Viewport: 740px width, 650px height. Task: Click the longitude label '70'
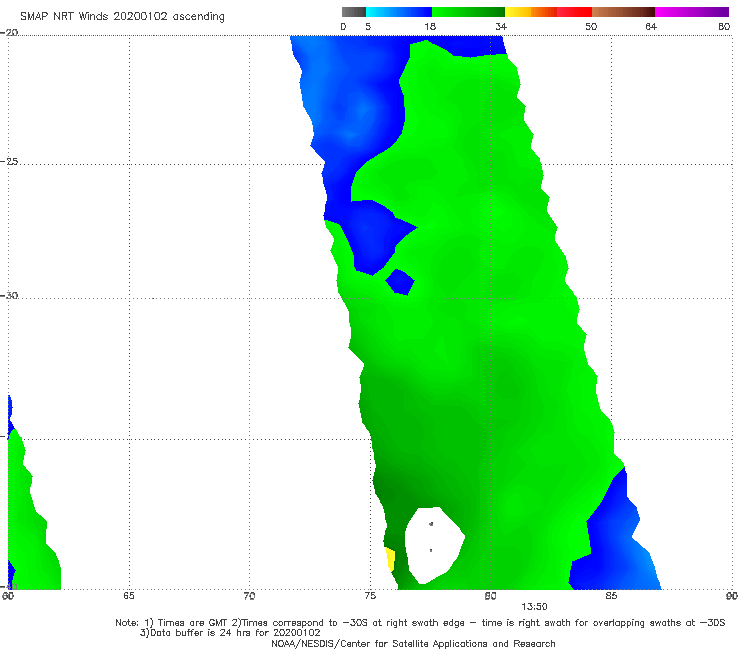249,596
